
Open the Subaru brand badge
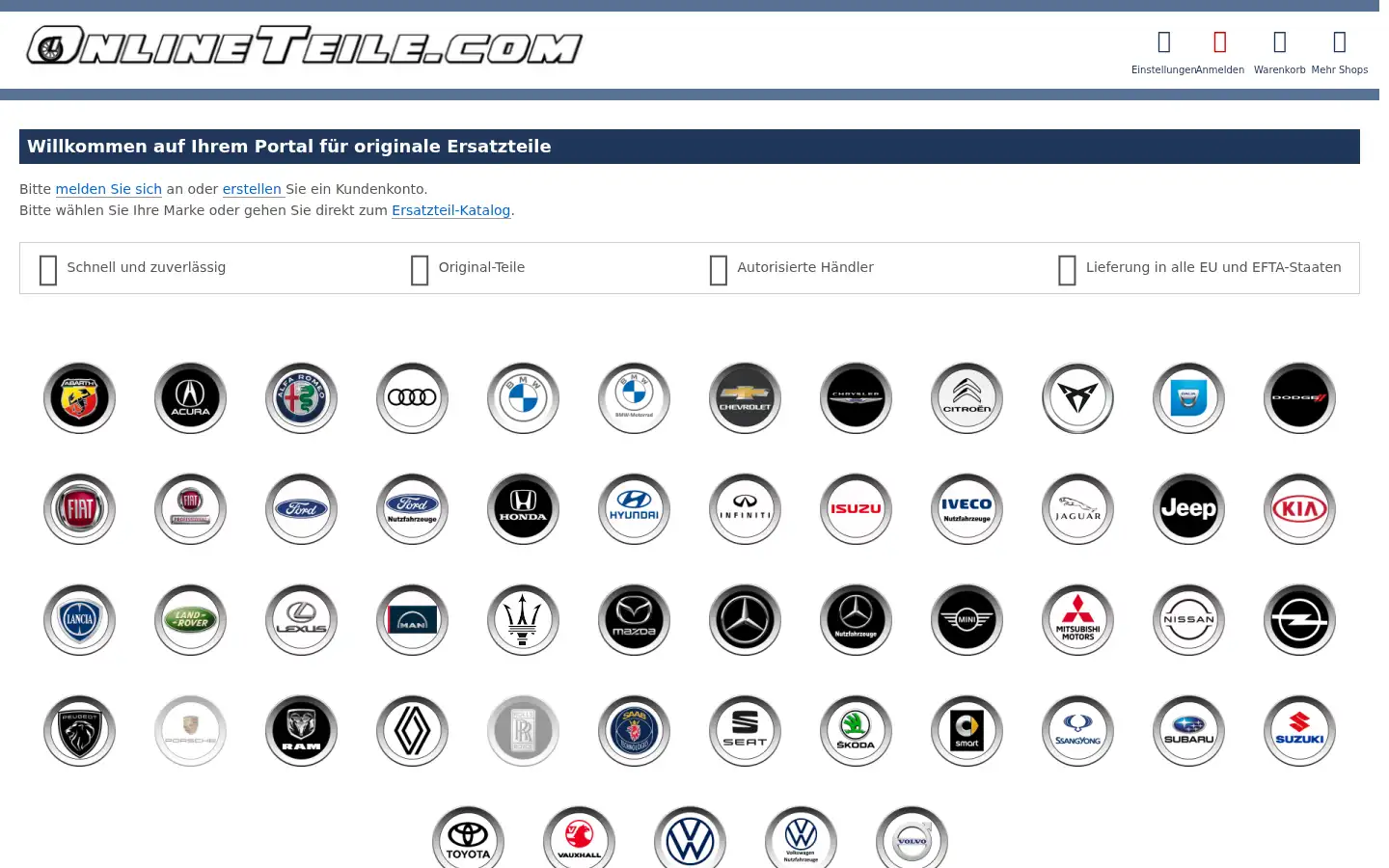pos(1188,731)
